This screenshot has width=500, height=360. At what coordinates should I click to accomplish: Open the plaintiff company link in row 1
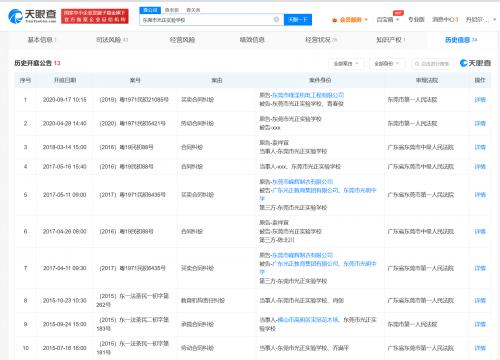tap(308, 95)
